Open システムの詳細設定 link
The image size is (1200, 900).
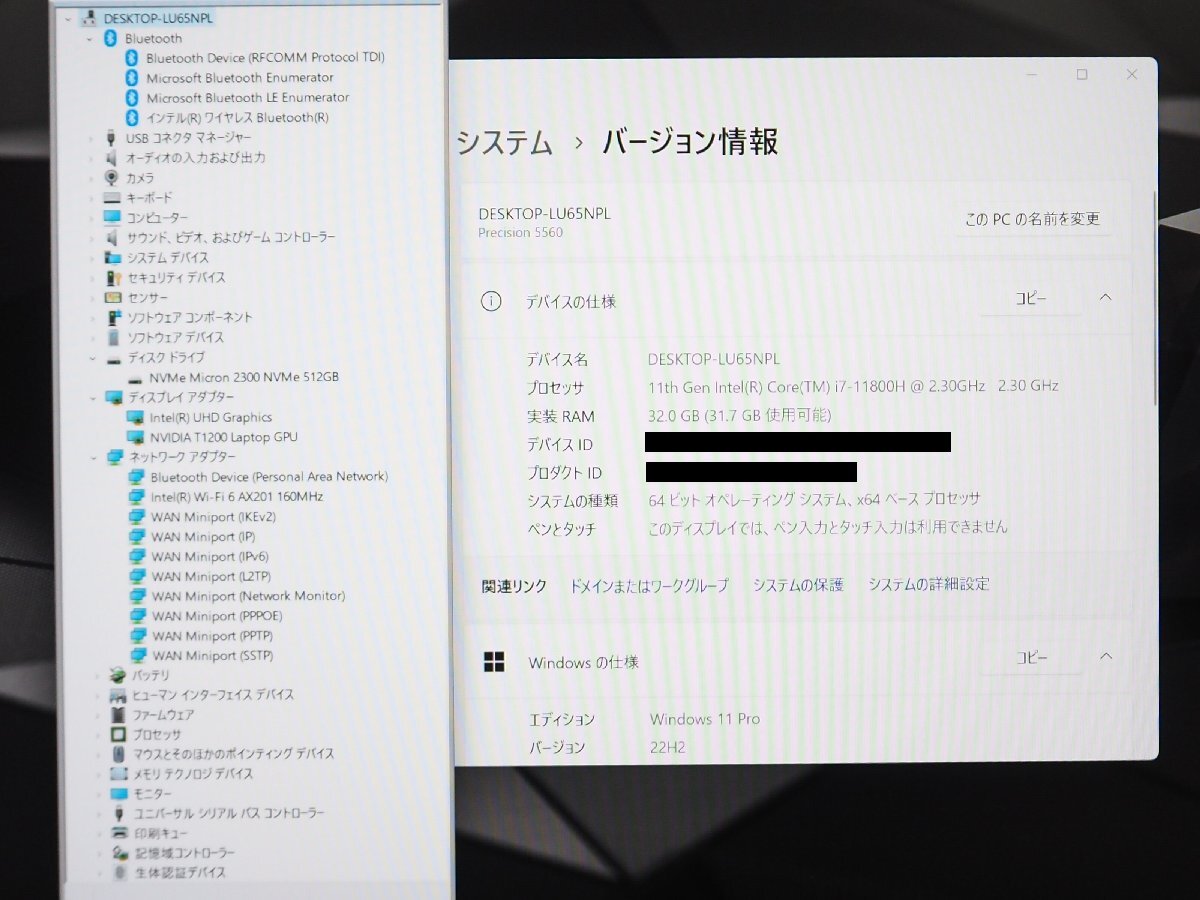929,584
